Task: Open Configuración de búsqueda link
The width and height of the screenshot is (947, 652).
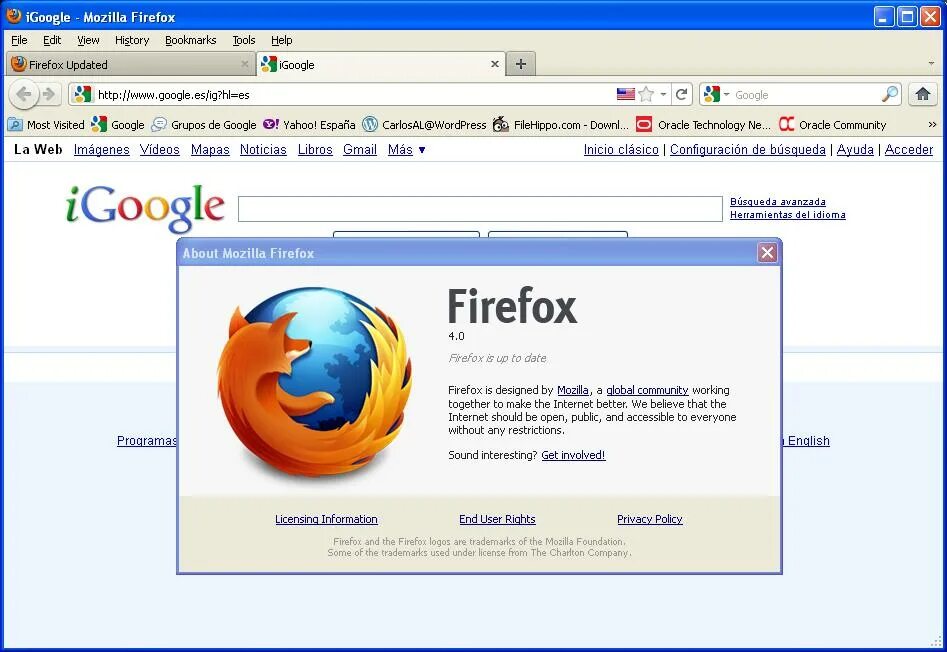Action: click(748, 150)
